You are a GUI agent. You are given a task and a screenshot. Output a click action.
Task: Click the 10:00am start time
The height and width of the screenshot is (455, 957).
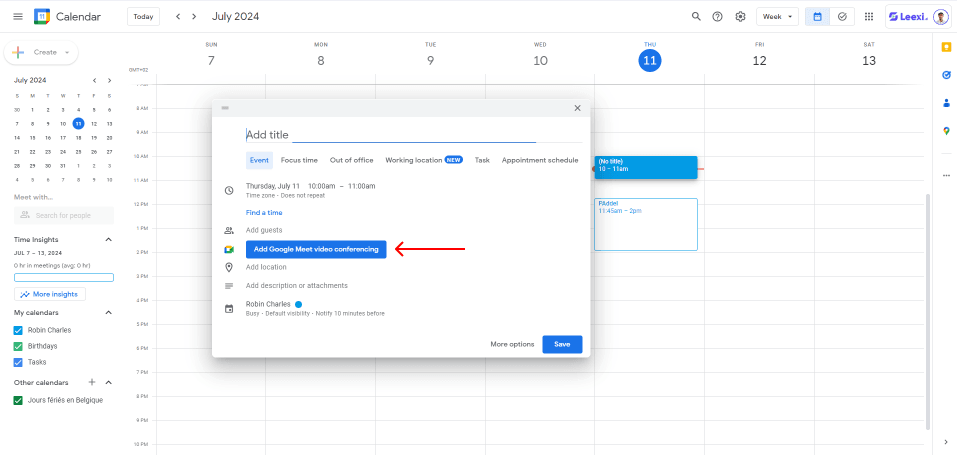322,186
